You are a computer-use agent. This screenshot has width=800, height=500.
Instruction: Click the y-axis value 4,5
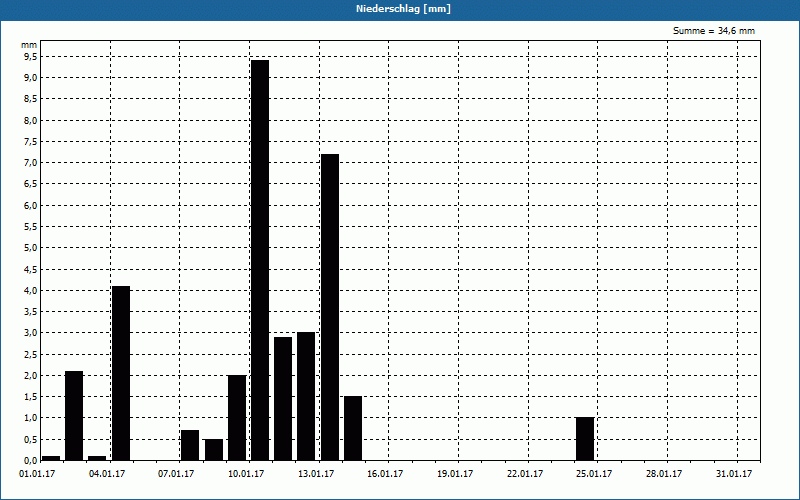tap(30, 269)
